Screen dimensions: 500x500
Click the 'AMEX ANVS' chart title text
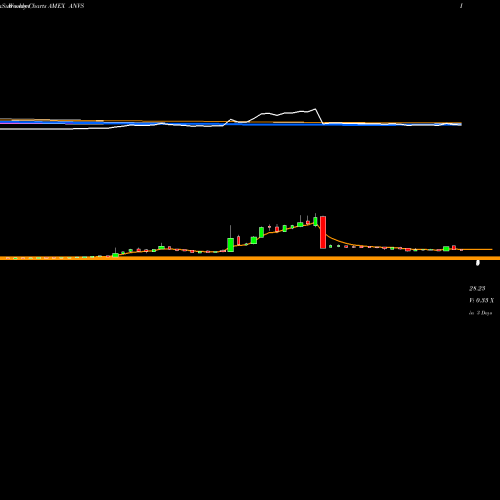point(66,6)
